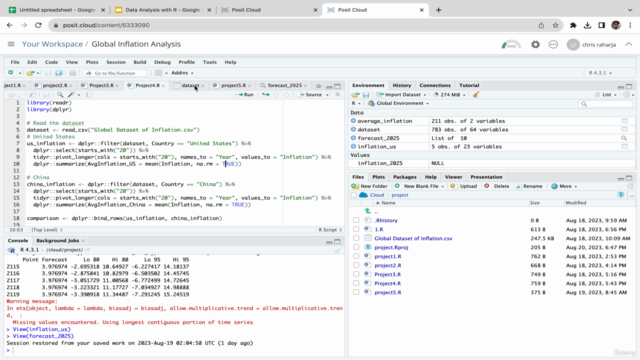The image size is (640, 360).
Task: Click browser reload button
Action: [x=38, y=25]
